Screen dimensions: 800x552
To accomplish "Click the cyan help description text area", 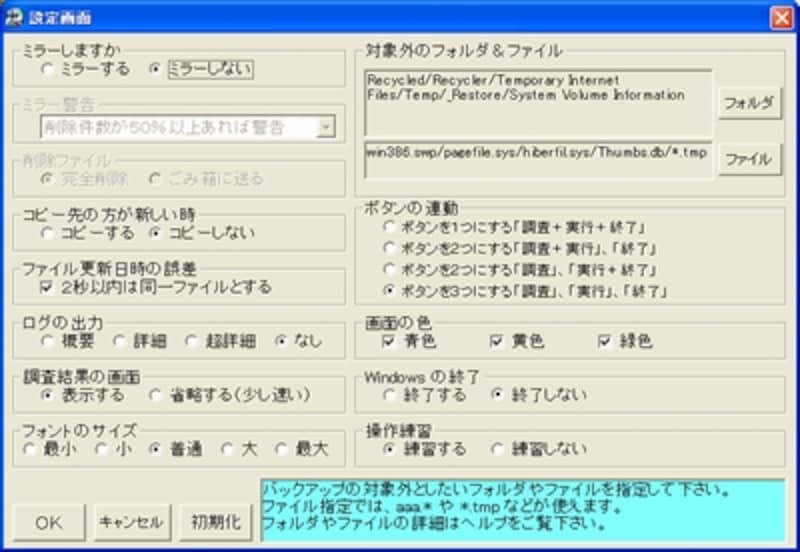I will click(x=523, y=510).
